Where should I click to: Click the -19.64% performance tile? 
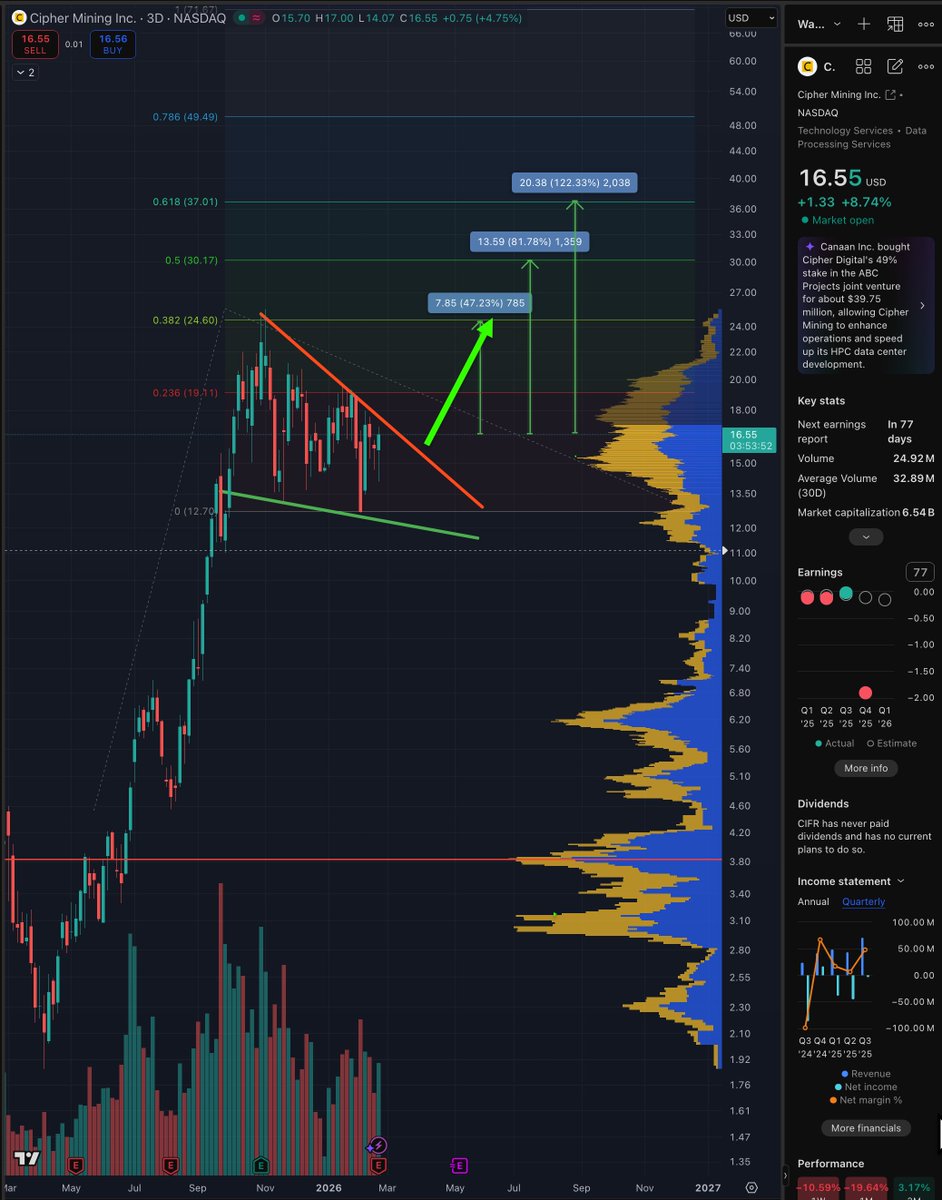866,1189
